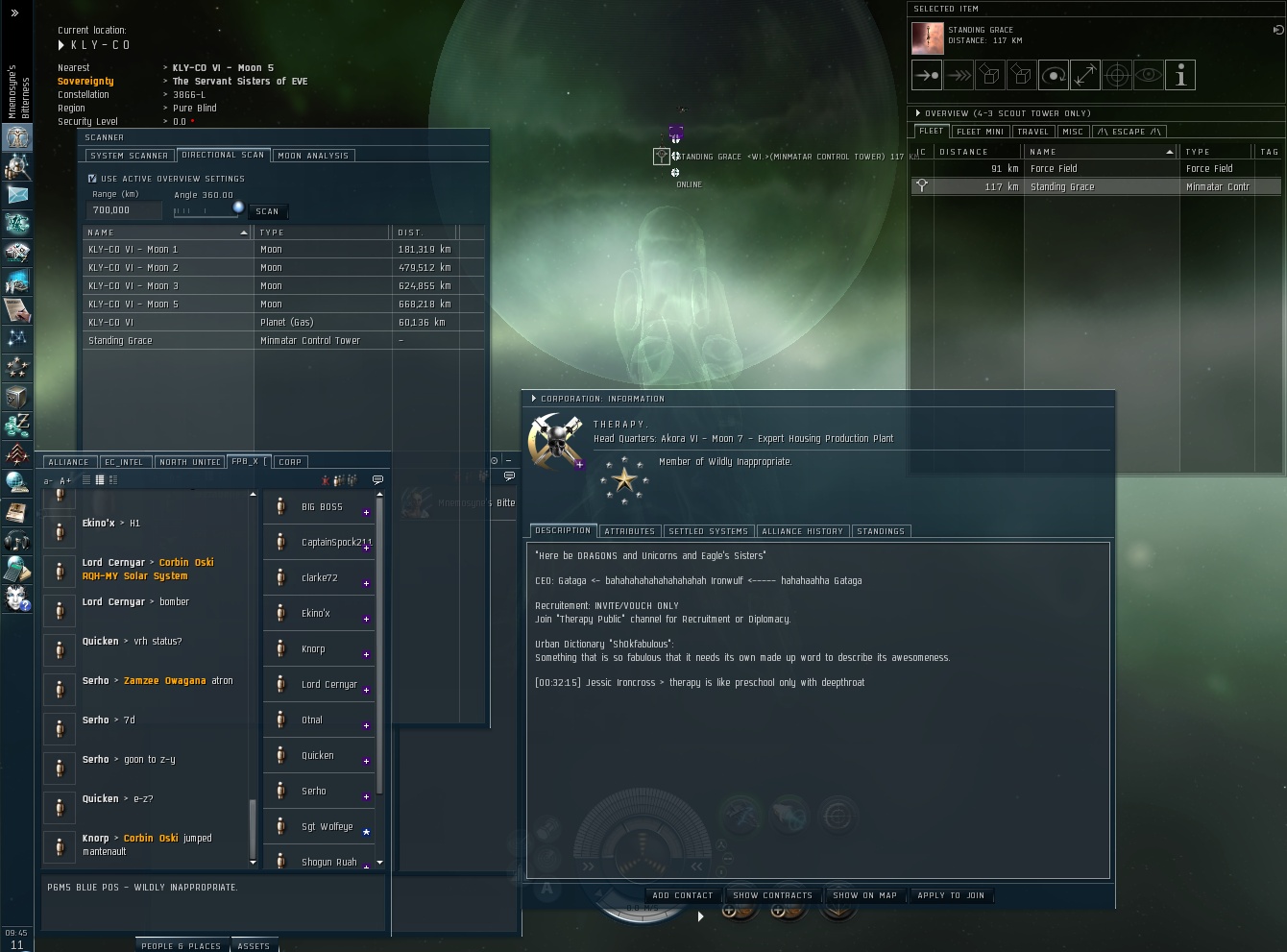1287x952 pixels.
Task: Click the Angle slider handle in scanner
Action: (238, 207)
